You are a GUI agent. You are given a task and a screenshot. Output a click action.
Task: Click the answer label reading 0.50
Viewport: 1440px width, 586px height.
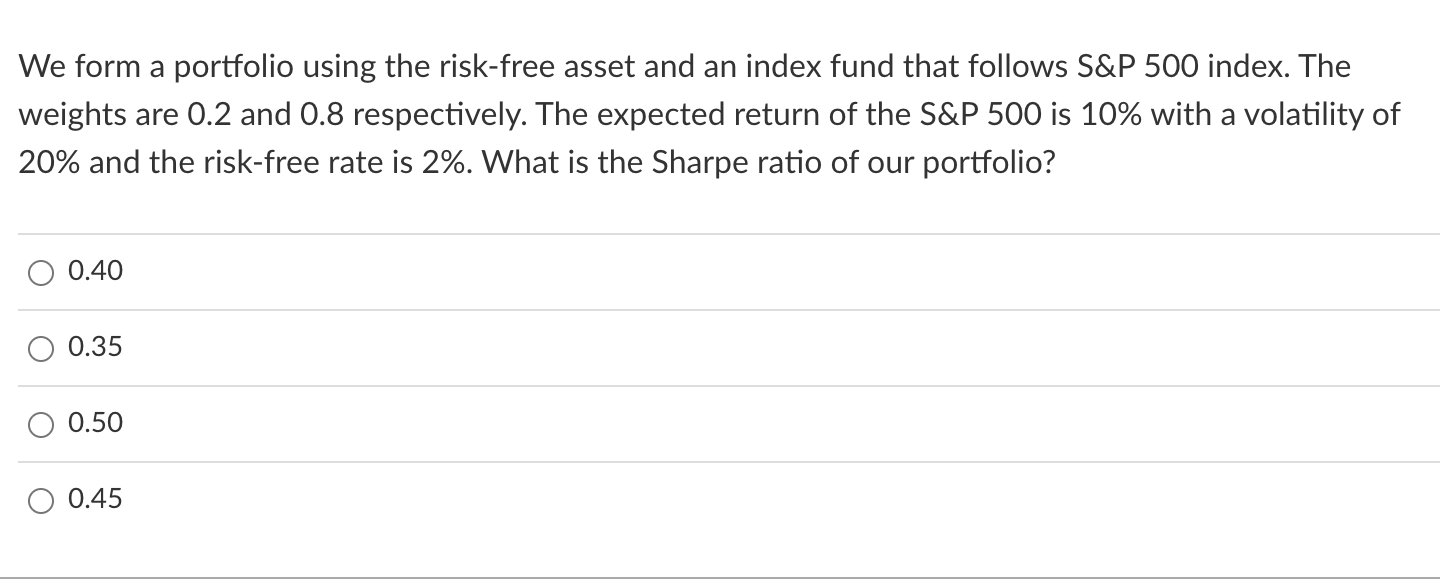click(x=94, y=423)
